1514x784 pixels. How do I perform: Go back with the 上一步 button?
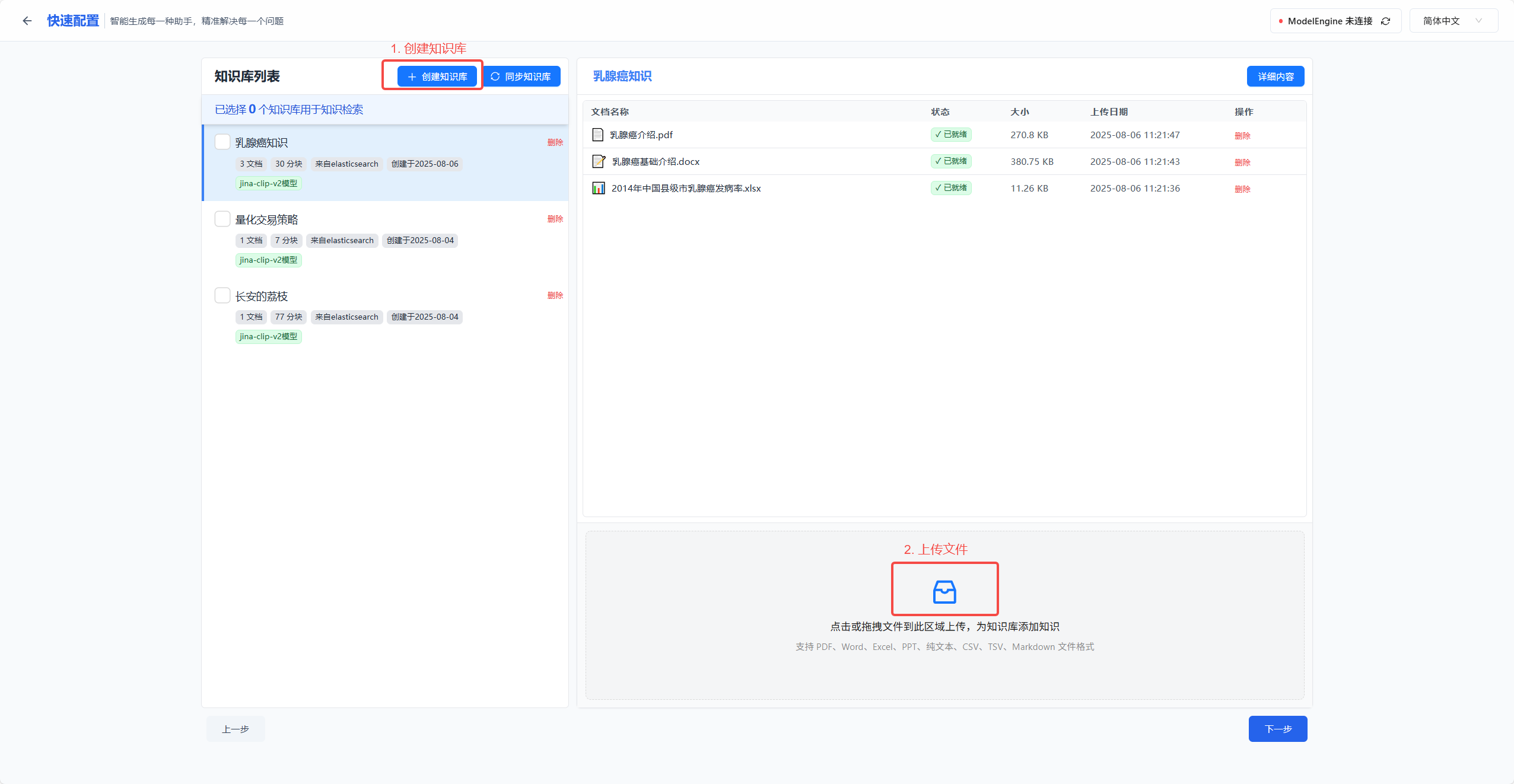236,728
